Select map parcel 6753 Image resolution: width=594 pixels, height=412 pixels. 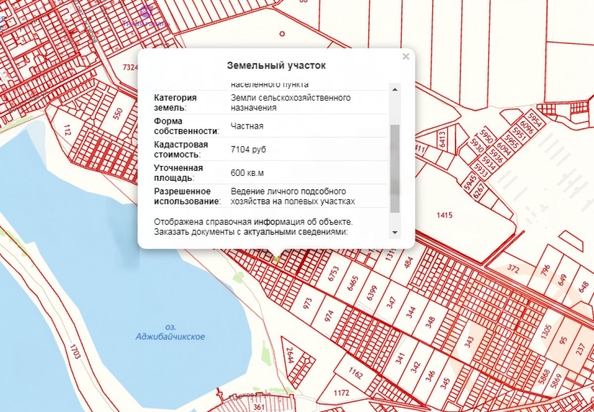click(333, 274)
